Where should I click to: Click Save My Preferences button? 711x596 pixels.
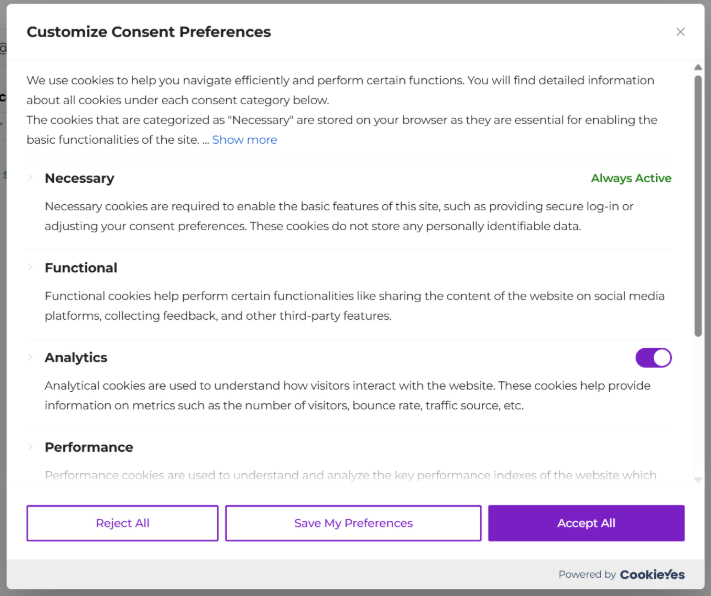pos(353,523)
